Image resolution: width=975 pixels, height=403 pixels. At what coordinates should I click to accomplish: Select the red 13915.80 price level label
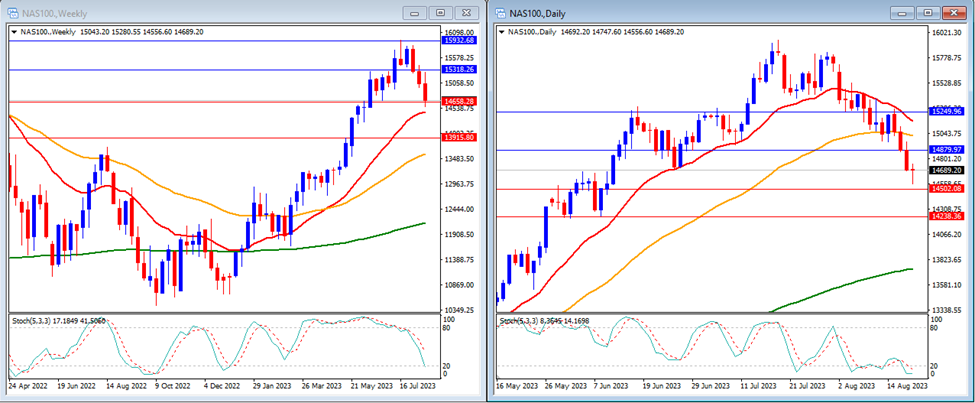pos(458,138)
